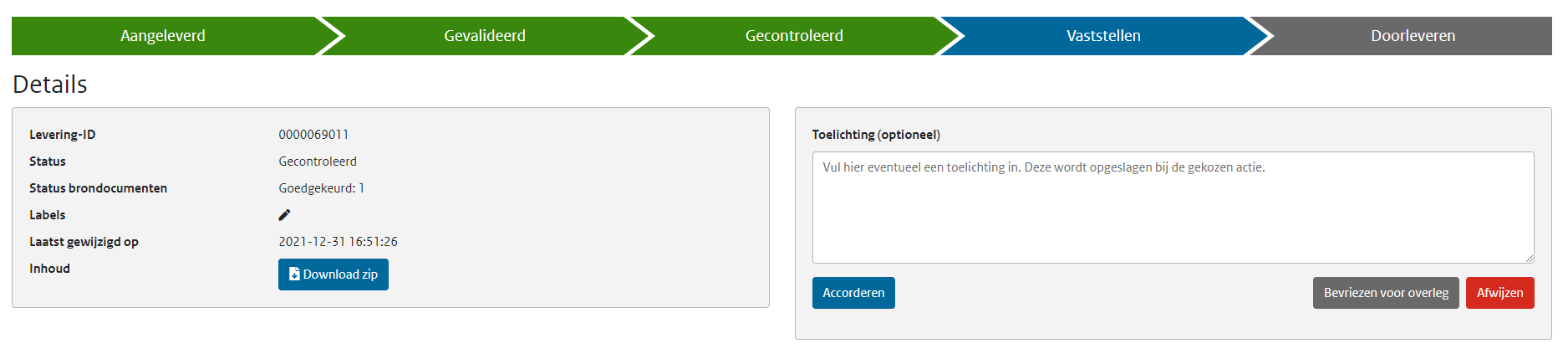This screenshot has width=1568, height=354.
Task: Go to the Gevalideerd step
Action: [485, 36]
